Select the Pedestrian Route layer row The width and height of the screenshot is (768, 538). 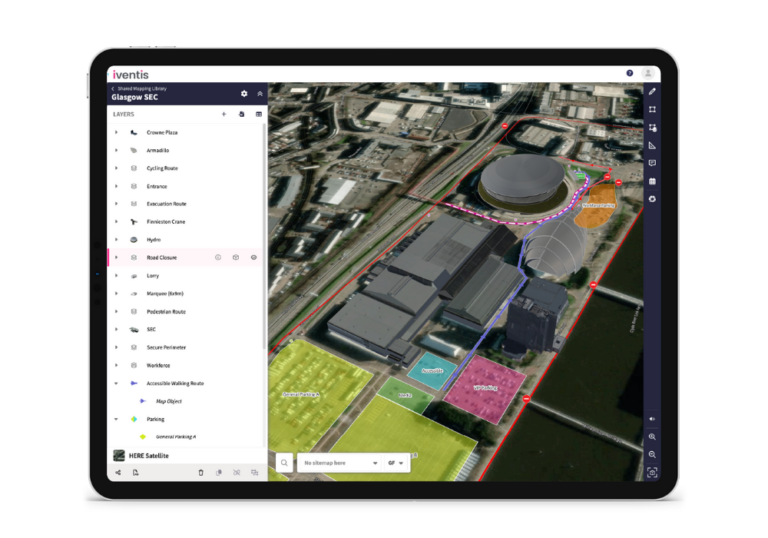(x=186, y=312)
